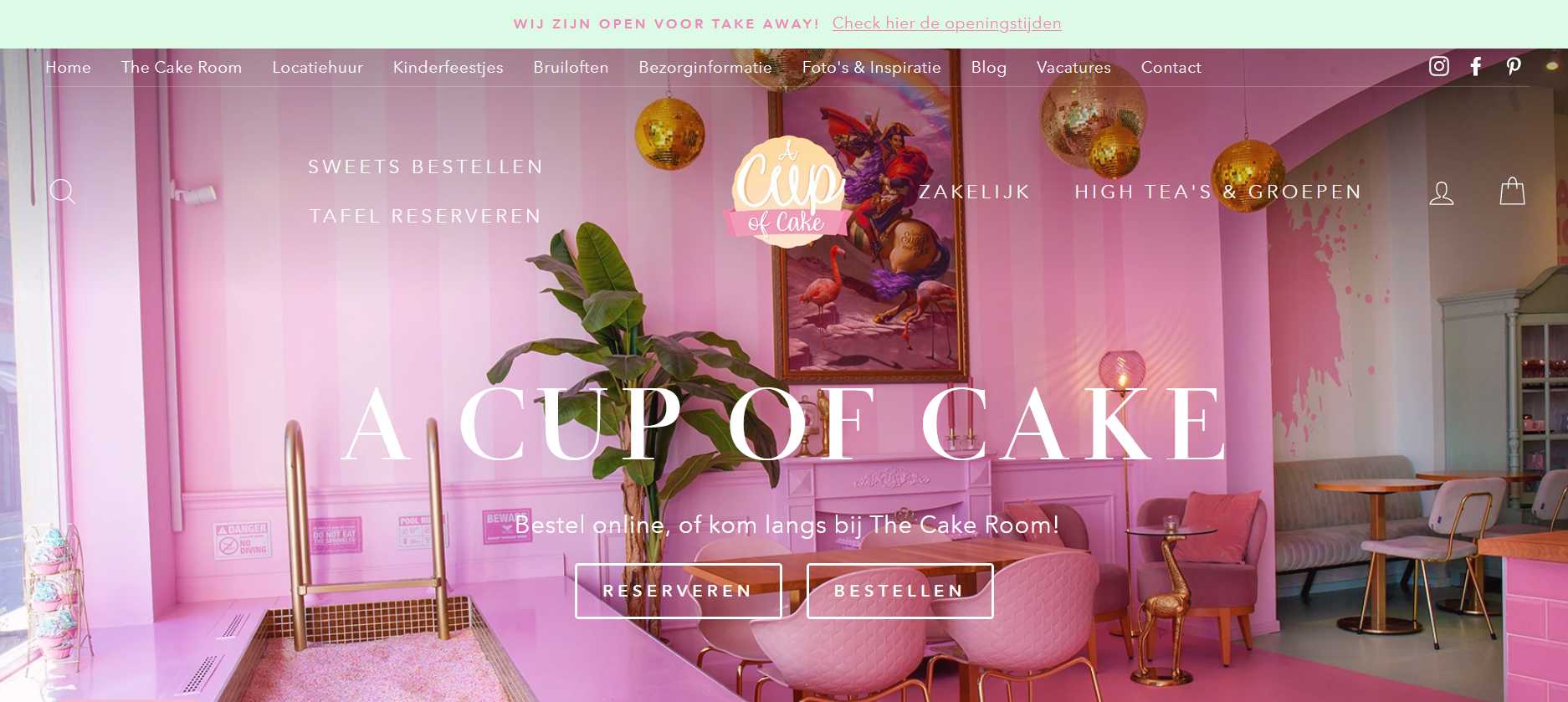This screenshot has width=1568, height=702.
Task: Open the Facebook page icon
Action: [1476, 66]
